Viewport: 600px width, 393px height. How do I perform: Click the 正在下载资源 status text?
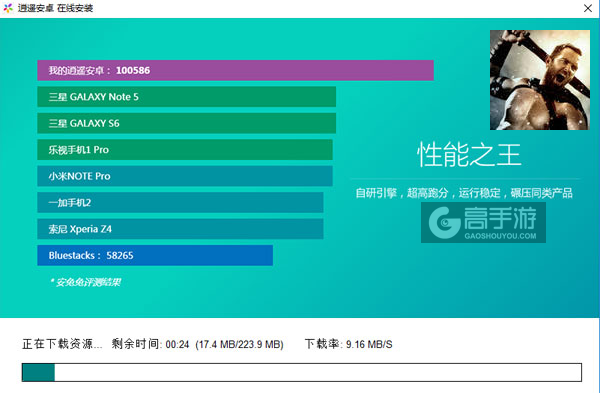pyautogui.click(x=62, y=344)
